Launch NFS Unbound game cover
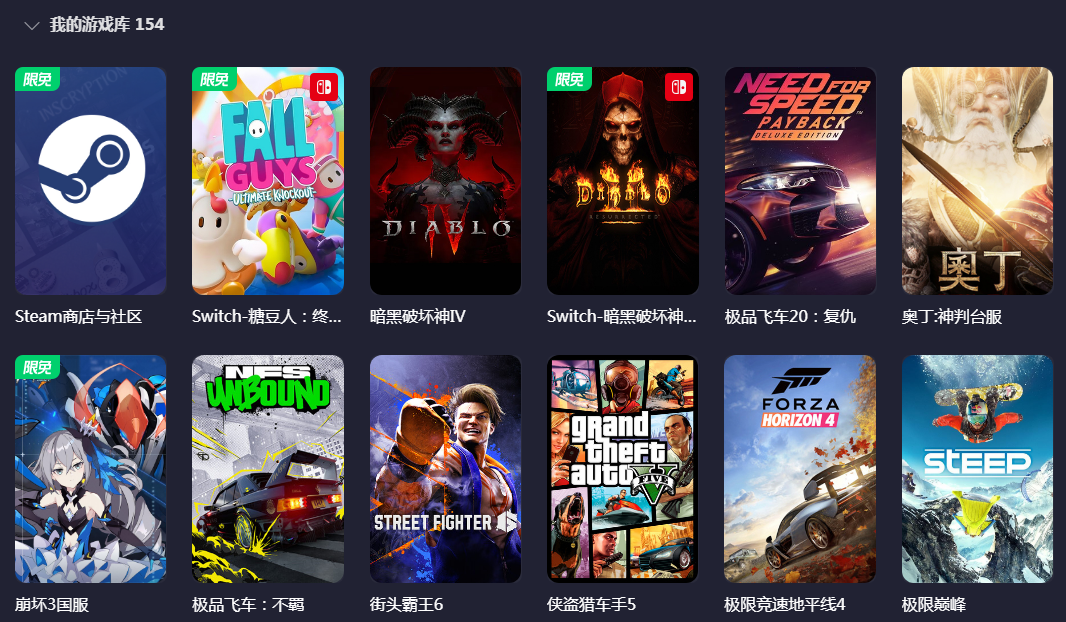 coord(268,469)
